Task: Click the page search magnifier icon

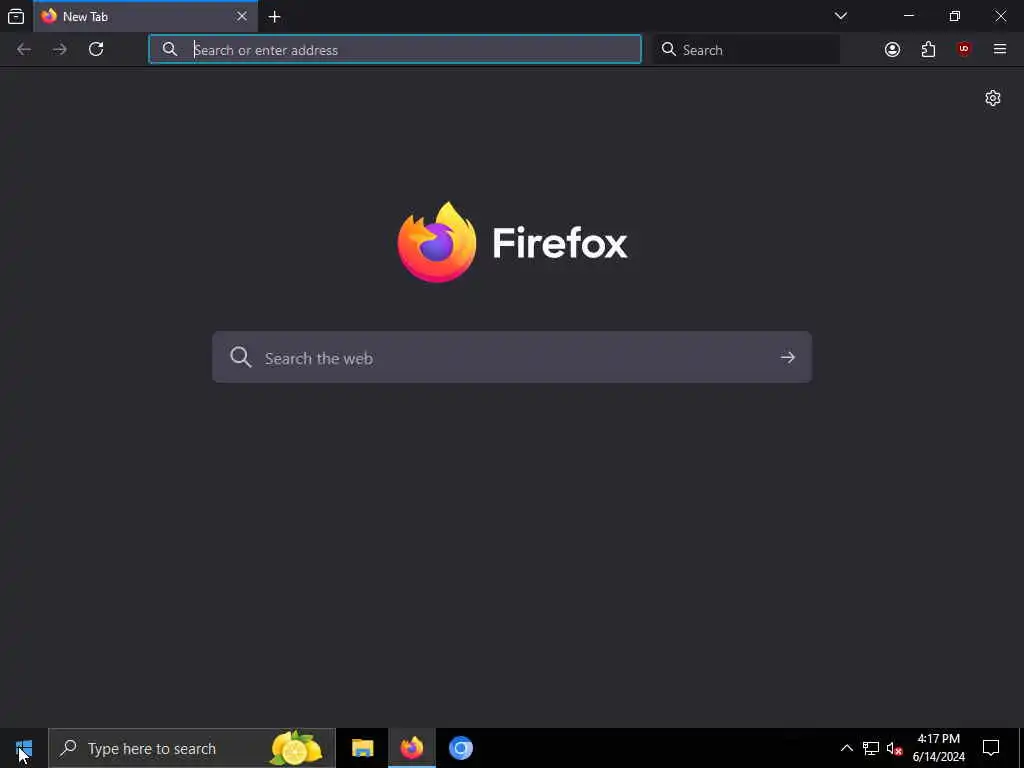Action: tap(240, 357)
